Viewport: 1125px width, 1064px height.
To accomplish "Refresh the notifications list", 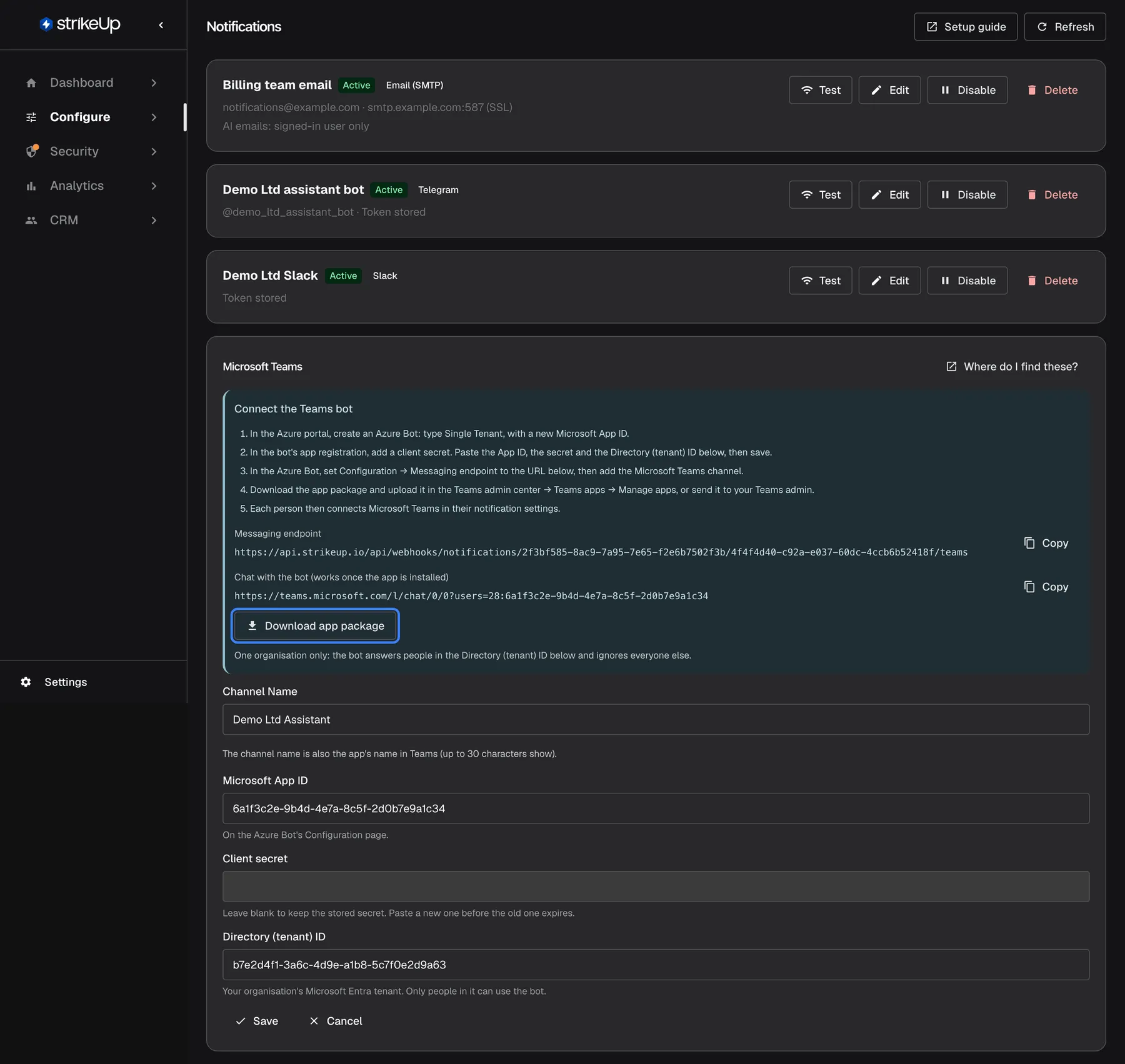I will (1065, 27).
